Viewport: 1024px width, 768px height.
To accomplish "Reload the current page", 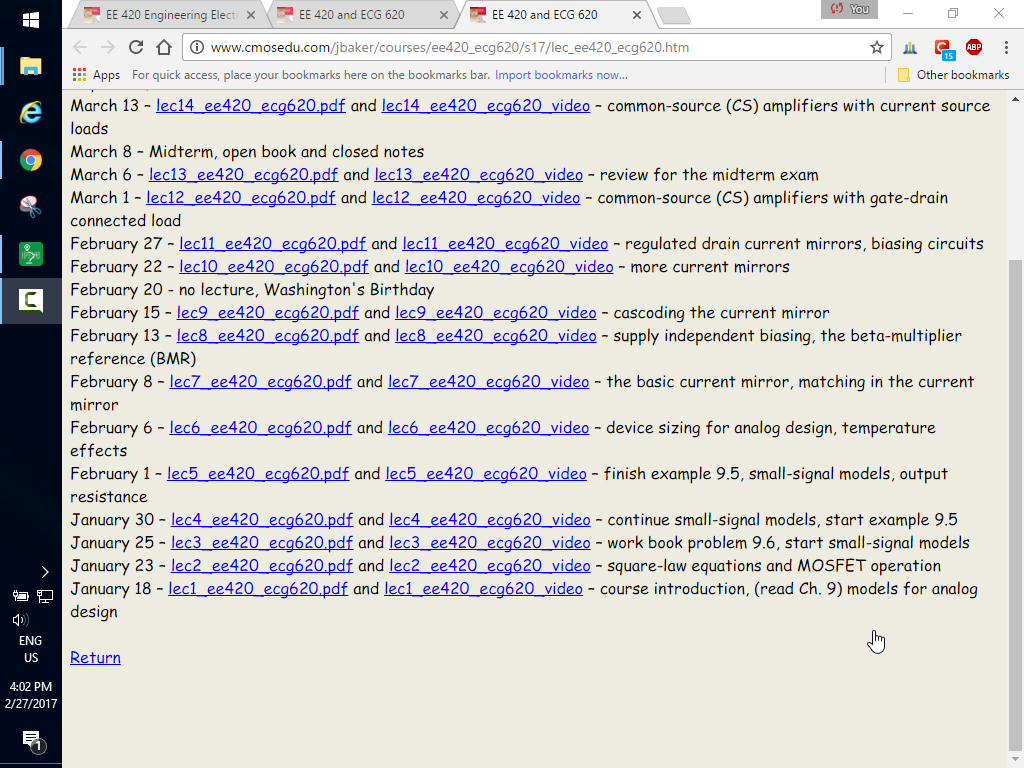I will (136, 47).
